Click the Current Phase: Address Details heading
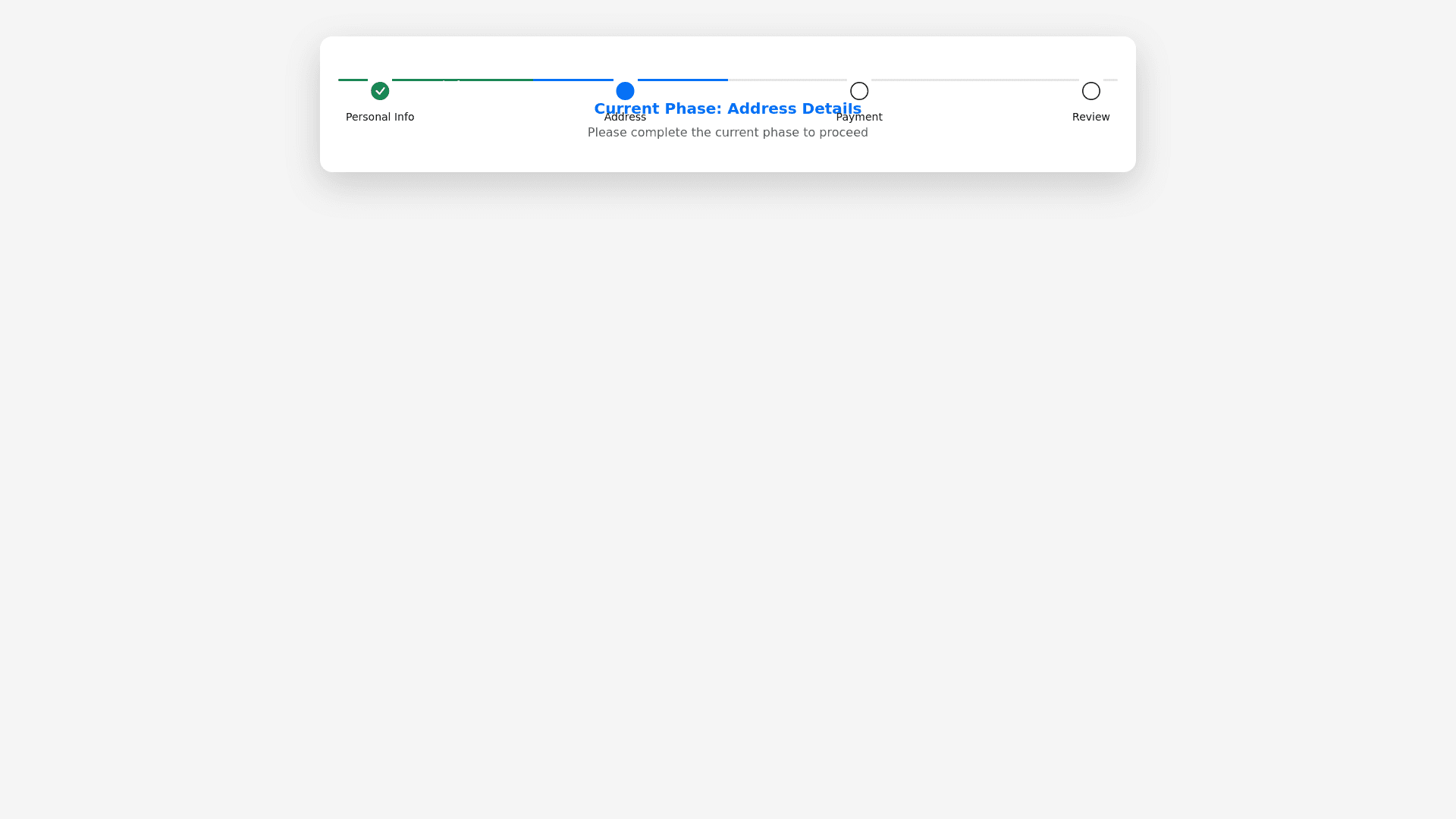Viewport: 1456px width, 819px height. tap(728, 108)
